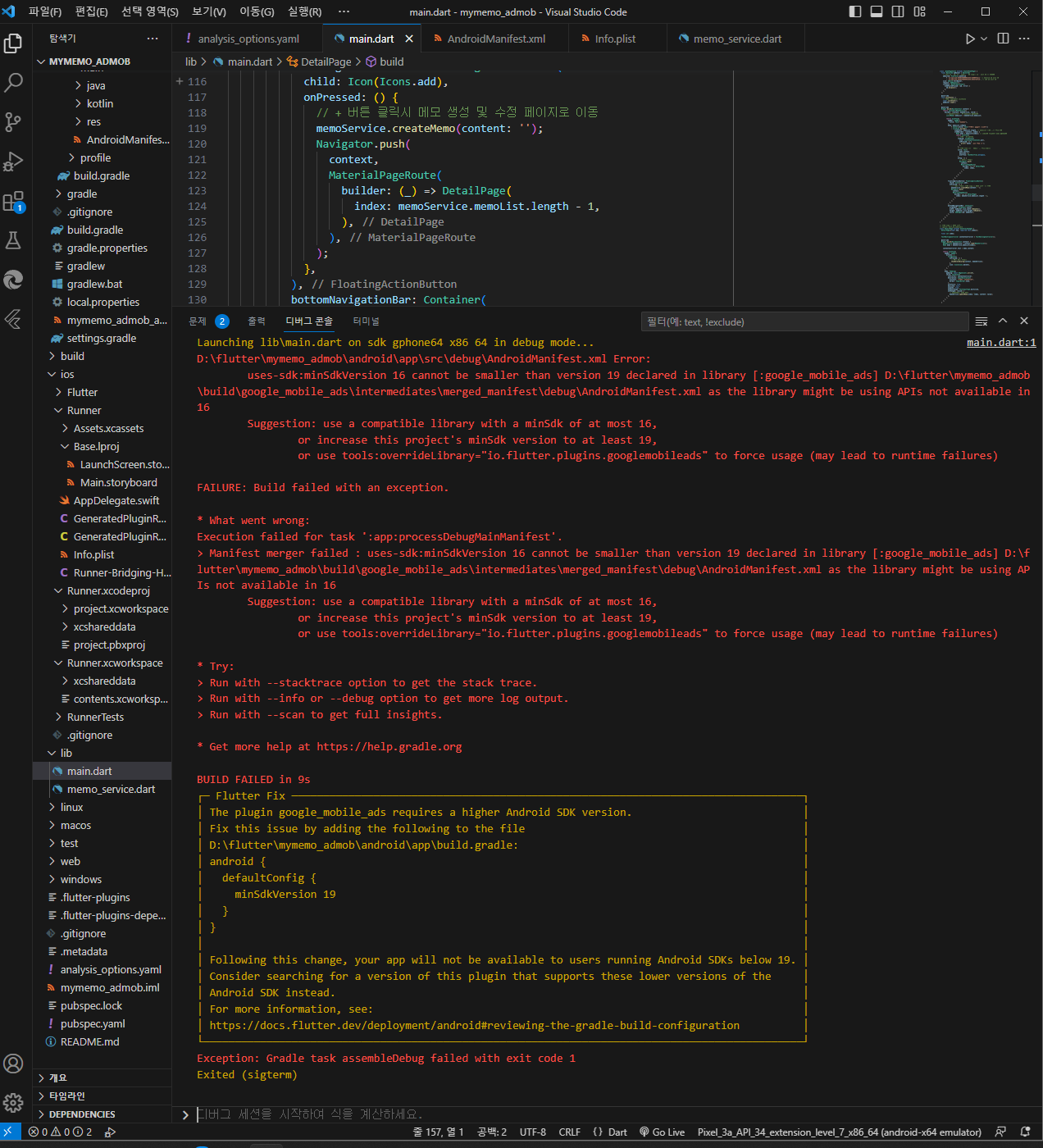This screenshot has height=1148, width=1043.
Task: Open memo_service.dart in file tree
Action: pyautogui.click(x=111, y=789)
